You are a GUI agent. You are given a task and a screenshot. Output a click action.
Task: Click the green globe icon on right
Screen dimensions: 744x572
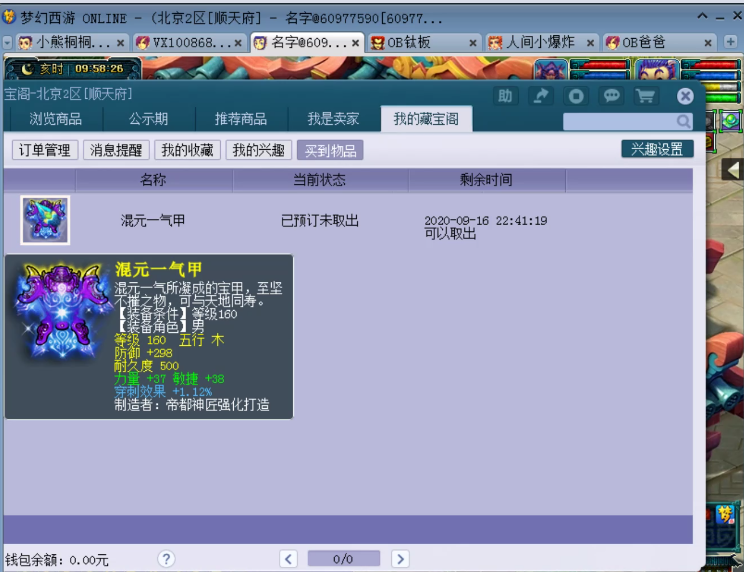pyautogui.click(x=731, y=121)
